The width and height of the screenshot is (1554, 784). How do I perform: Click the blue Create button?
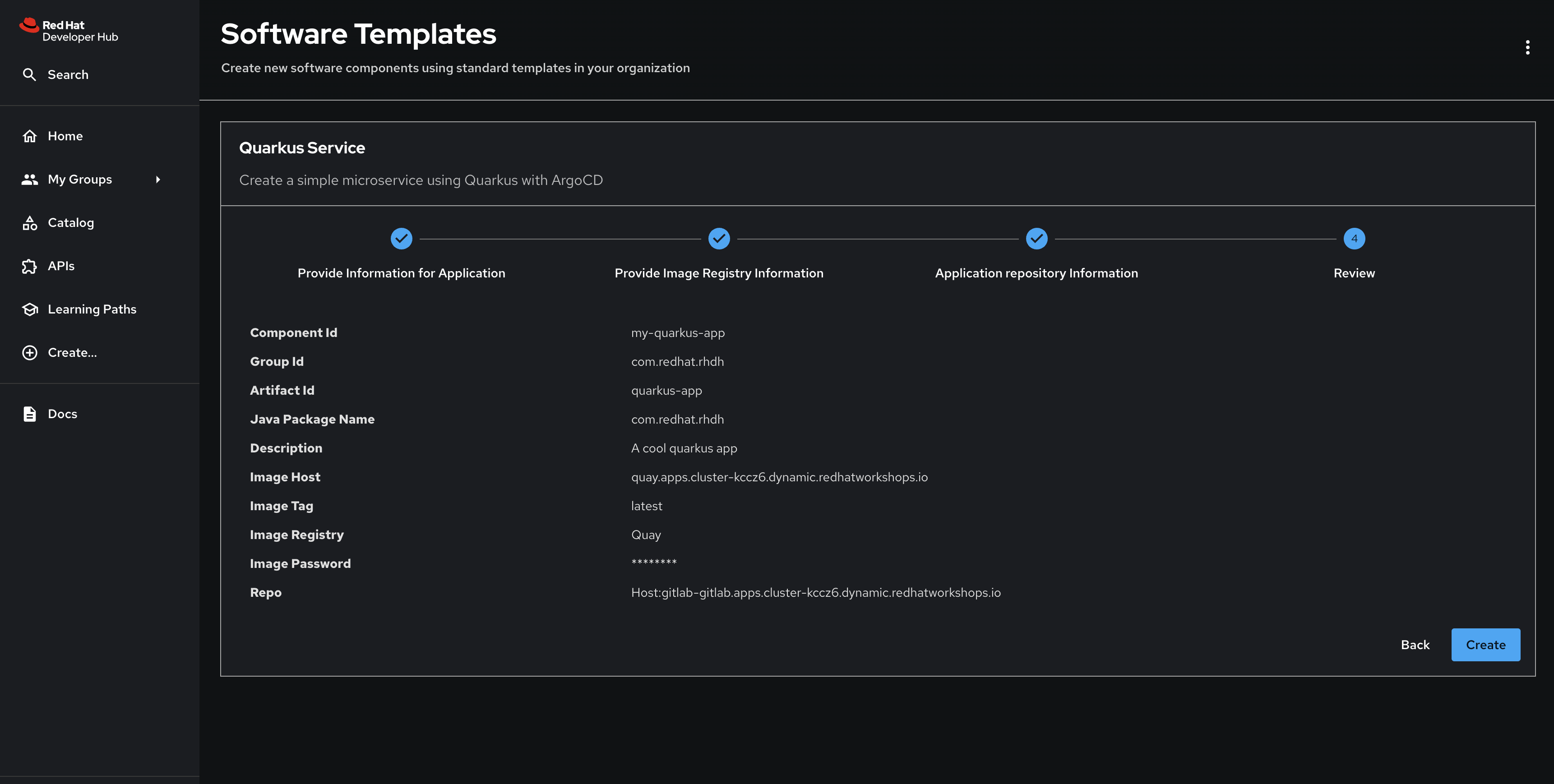(x=1486, y=646)
